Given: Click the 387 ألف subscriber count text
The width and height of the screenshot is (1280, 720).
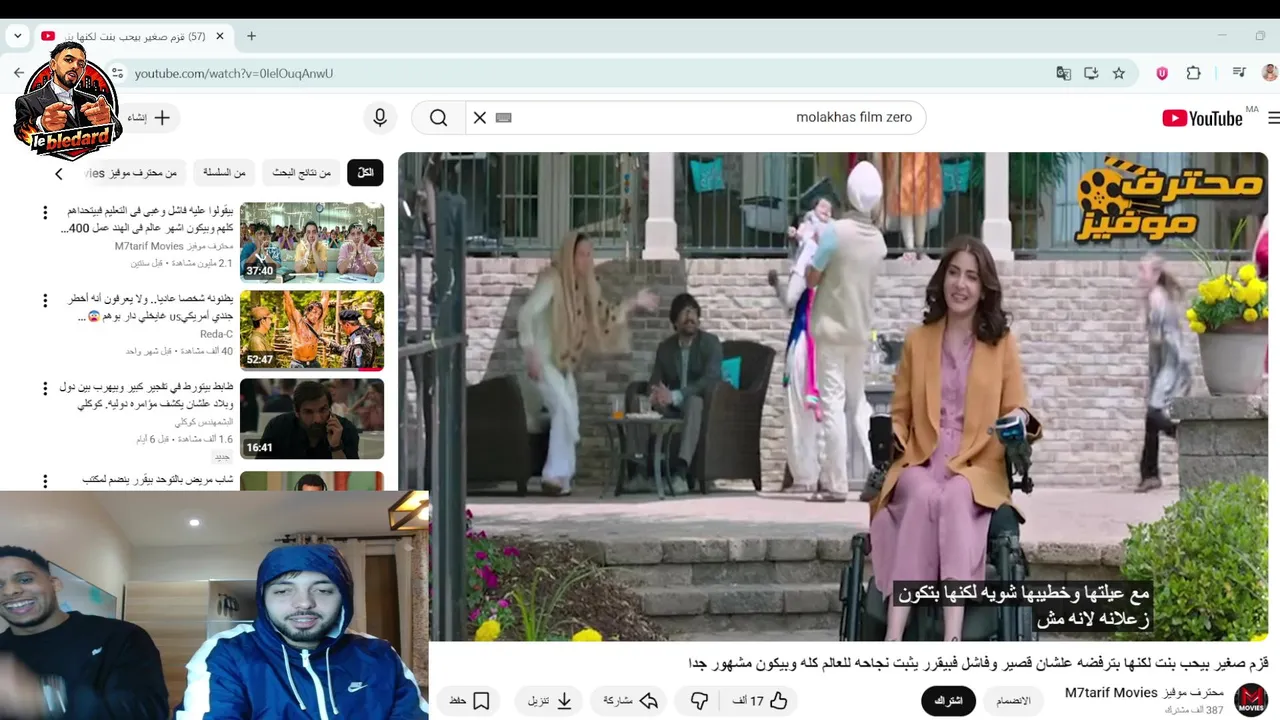Looking at the screenshot, I should (1194, 710).
